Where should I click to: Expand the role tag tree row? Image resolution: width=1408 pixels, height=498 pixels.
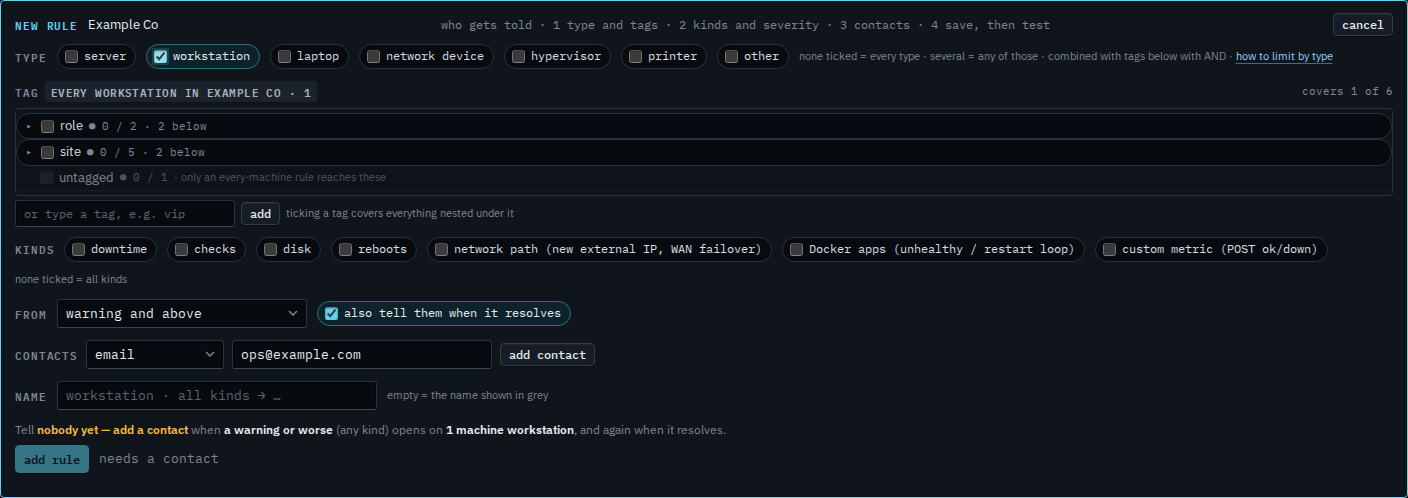coord(29,126)
